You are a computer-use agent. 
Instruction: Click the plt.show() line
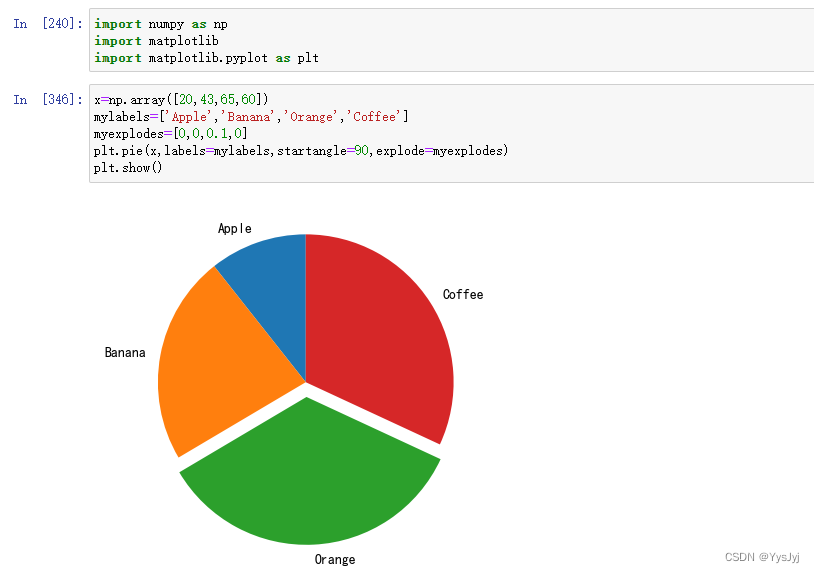click(128, 168)
